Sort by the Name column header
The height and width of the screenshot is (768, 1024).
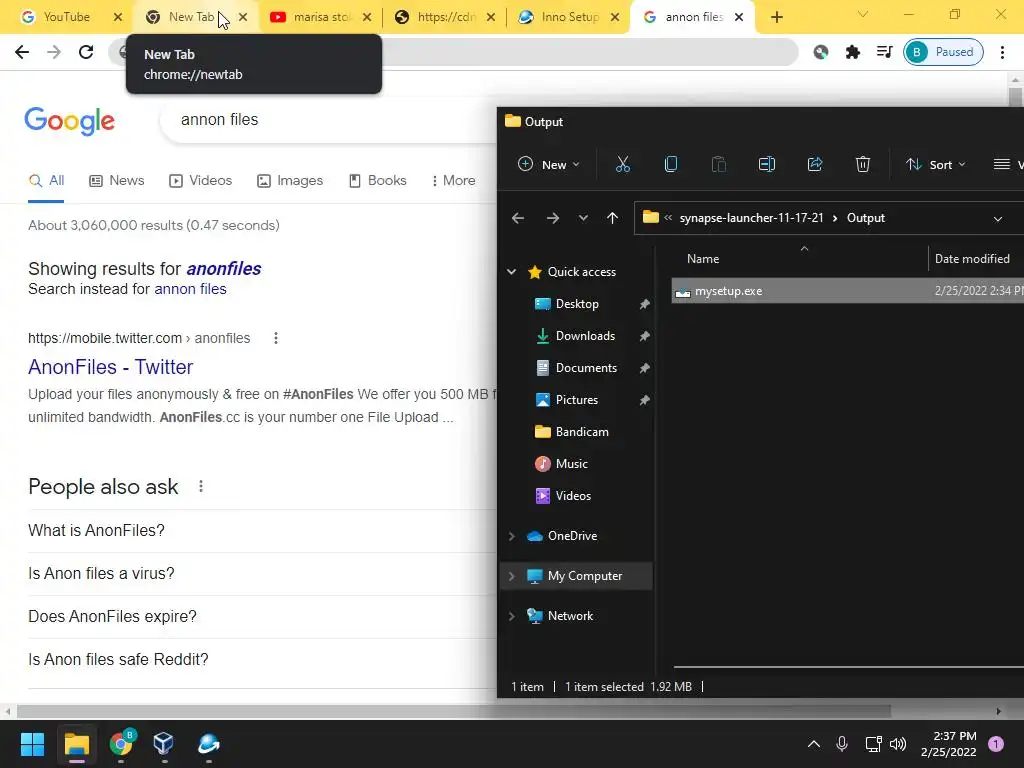click(x=703, y=259)
